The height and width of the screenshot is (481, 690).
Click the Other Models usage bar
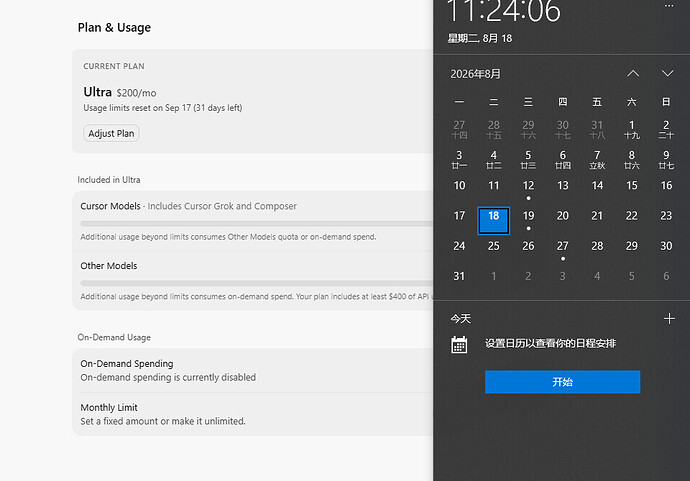pos(257,283)
